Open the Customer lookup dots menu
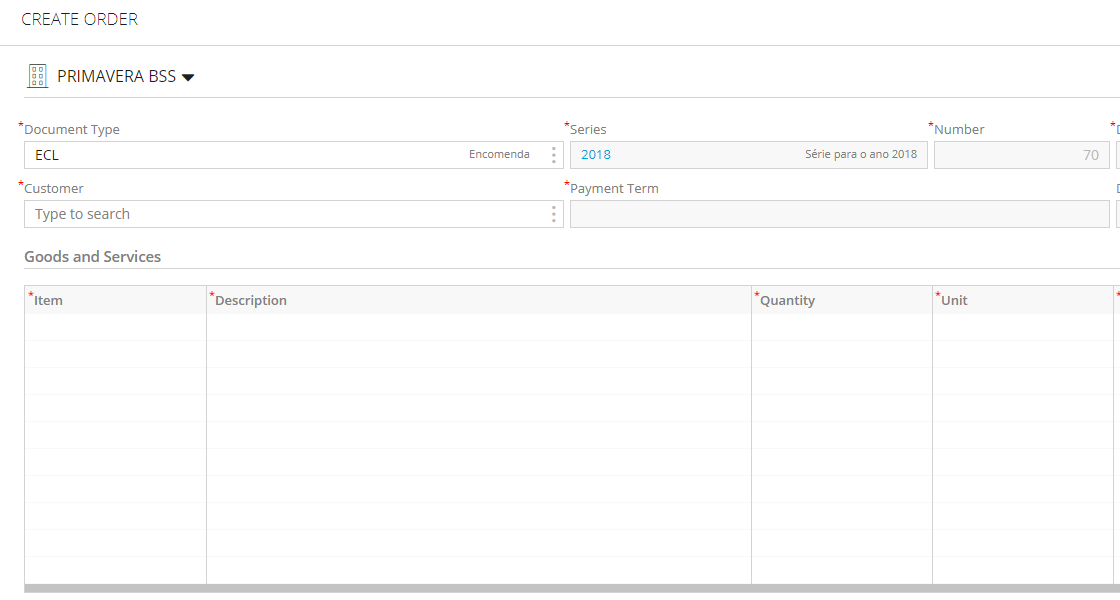The width and height of the screenshot is (1120, 600). click(x=554, y=214)
